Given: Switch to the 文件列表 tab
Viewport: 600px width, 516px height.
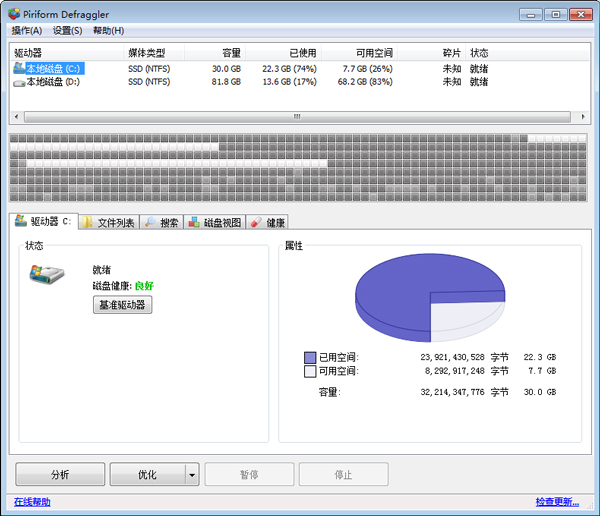Looking at the screenshot, I should [109, 222].
